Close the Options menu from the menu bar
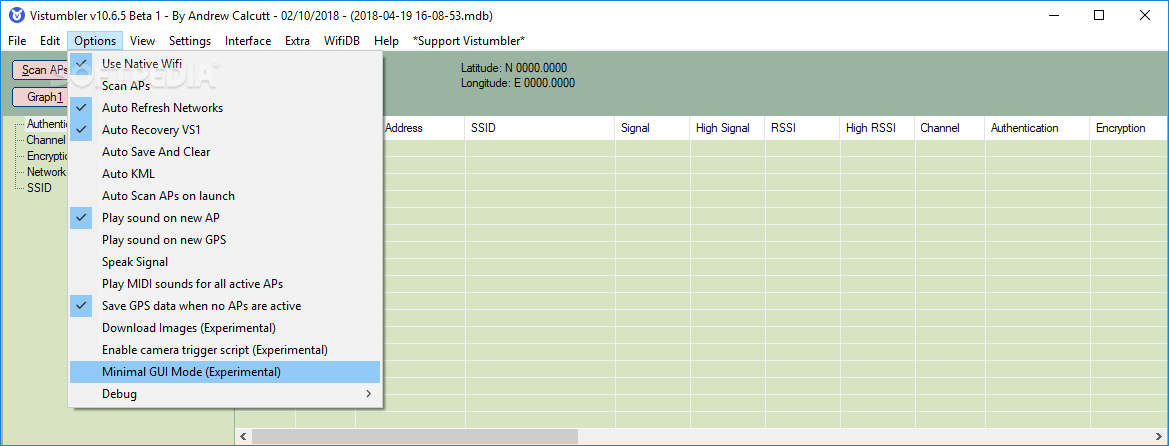The image size is (1169, 446). click(95, 41)
